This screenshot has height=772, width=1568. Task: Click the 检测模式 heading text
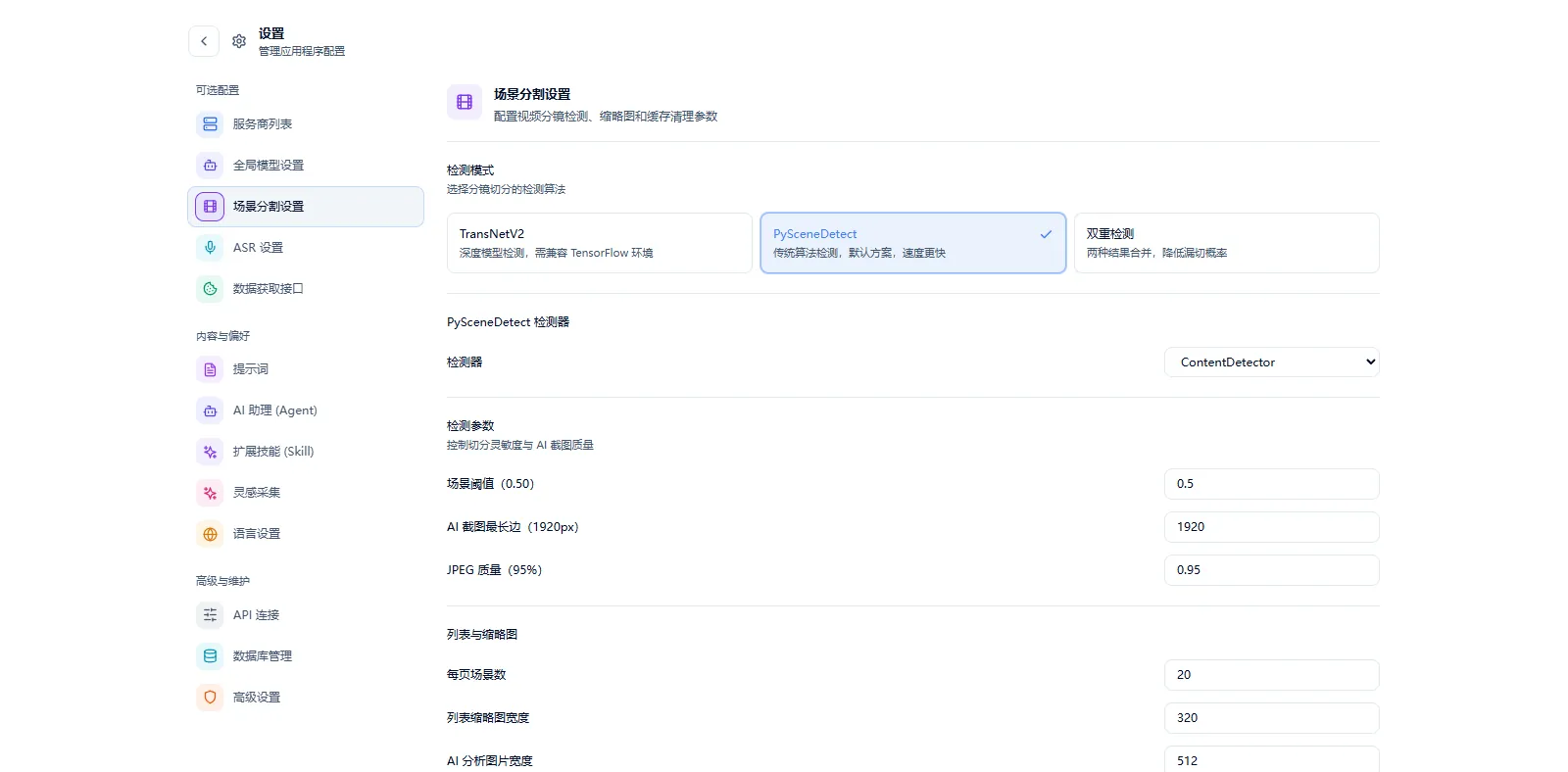coord(470,170)
